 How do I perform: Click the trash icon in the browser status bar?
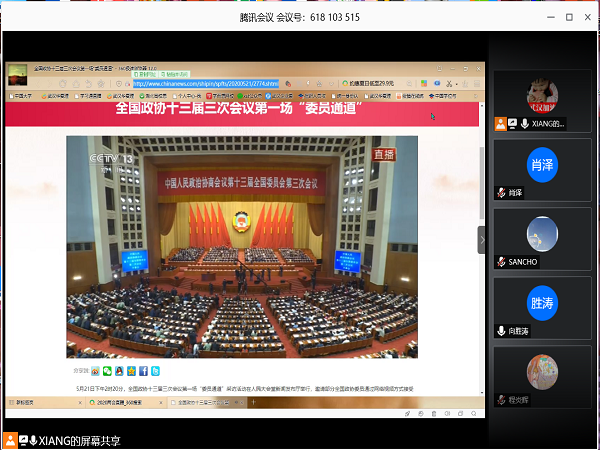[434, 414]
